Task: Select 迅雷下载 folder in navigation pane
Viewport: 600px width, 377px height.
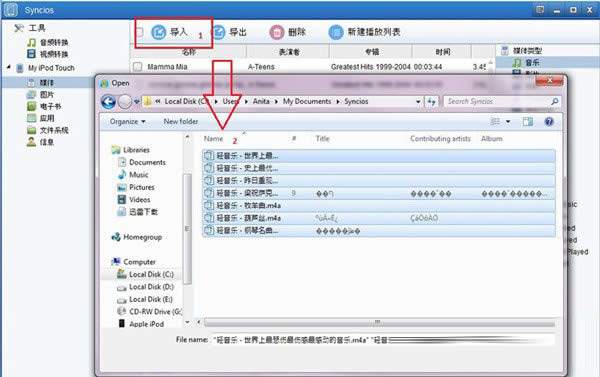Action: pos(137,212)
